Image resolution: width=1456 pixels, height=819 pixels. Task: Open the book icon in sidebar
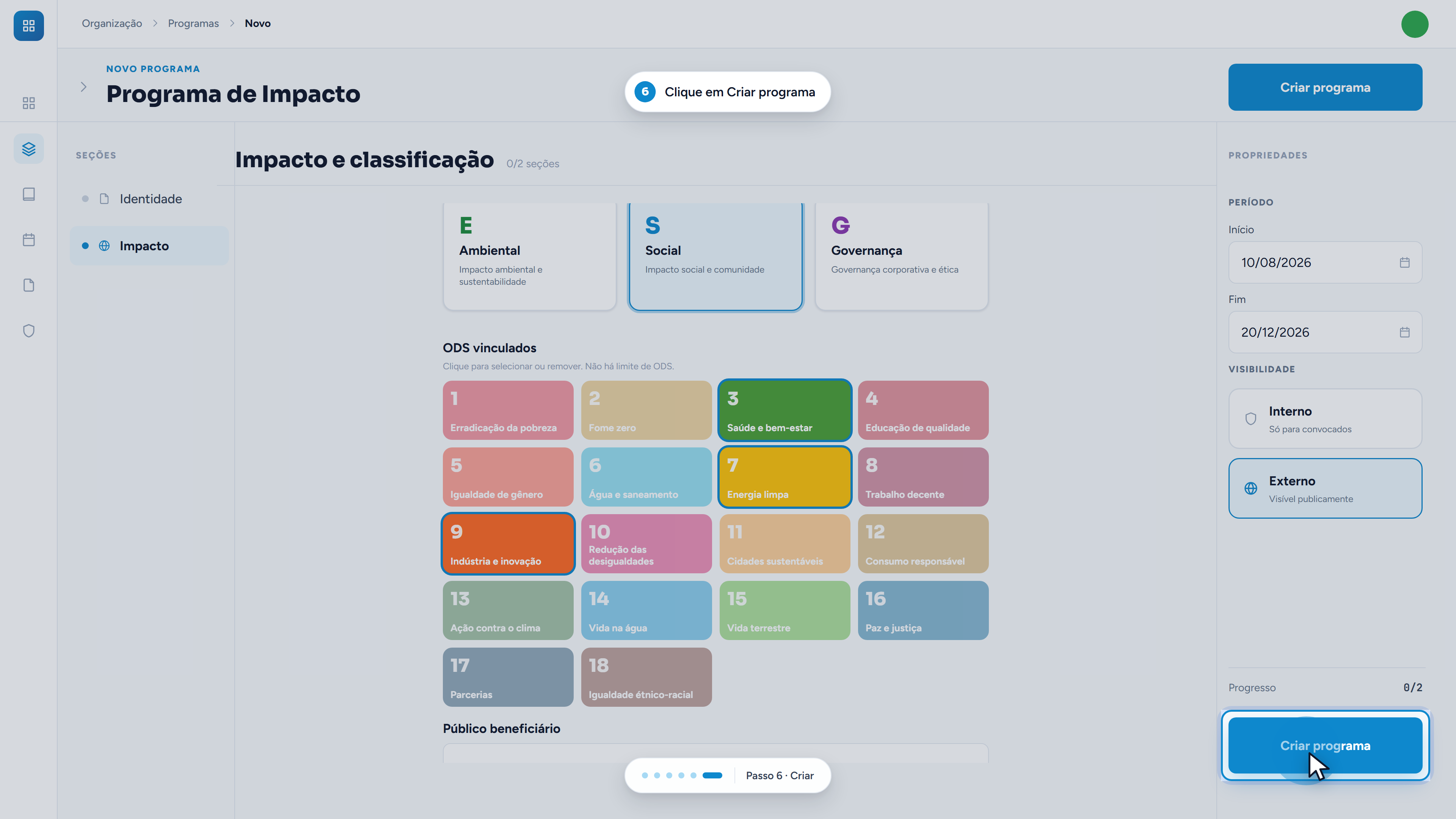pos(29,195)
